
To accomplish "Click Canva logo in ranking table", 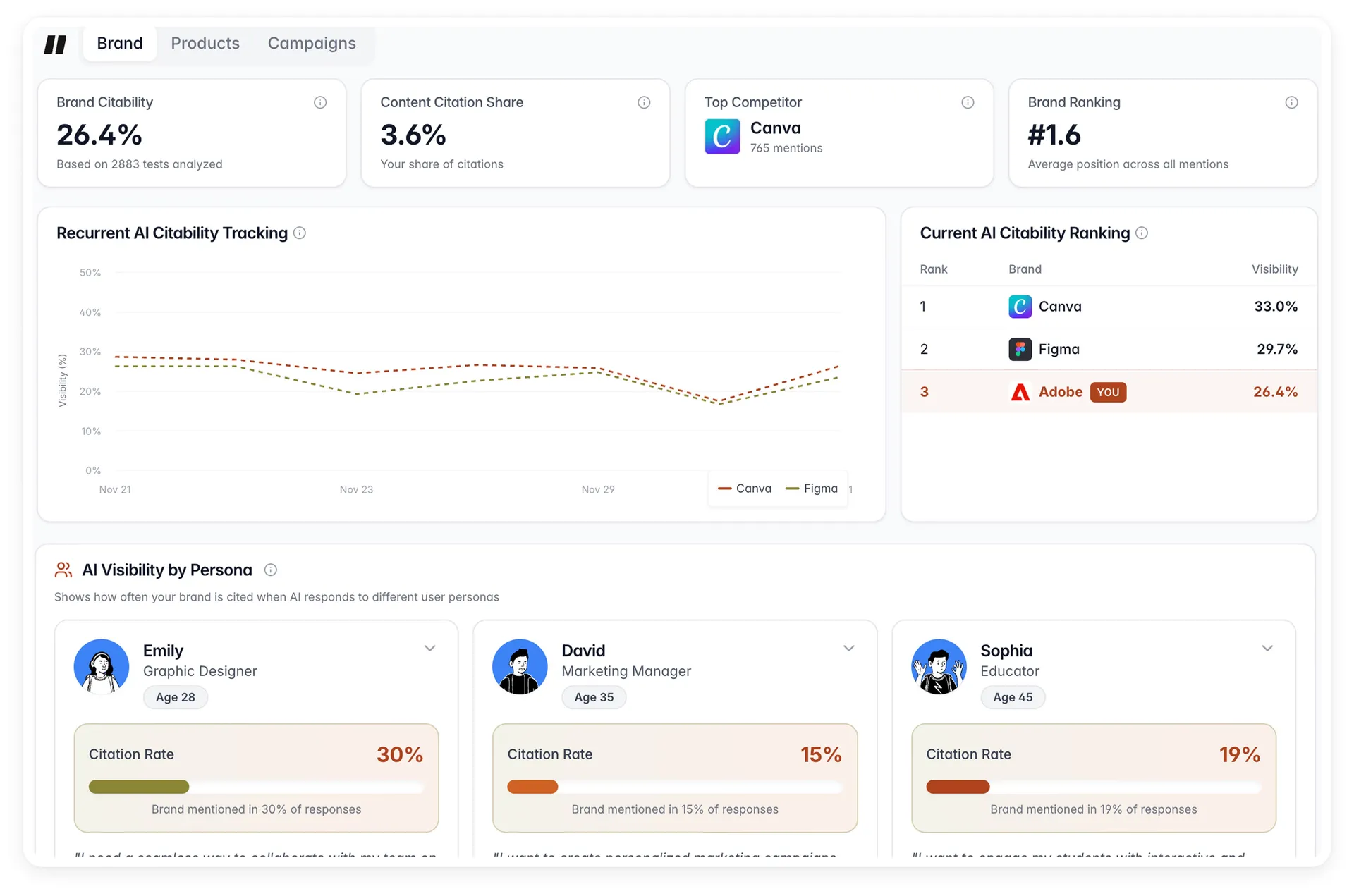I will (1020, 307).
